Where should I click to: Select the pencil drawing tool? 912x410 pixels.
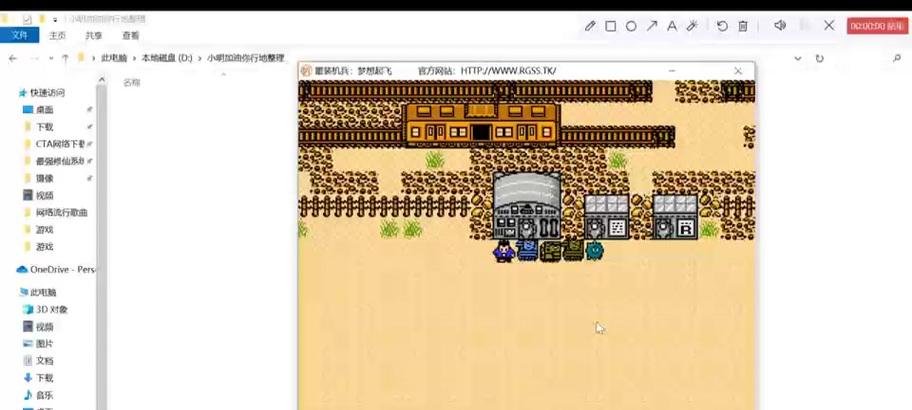pos(590,26)
